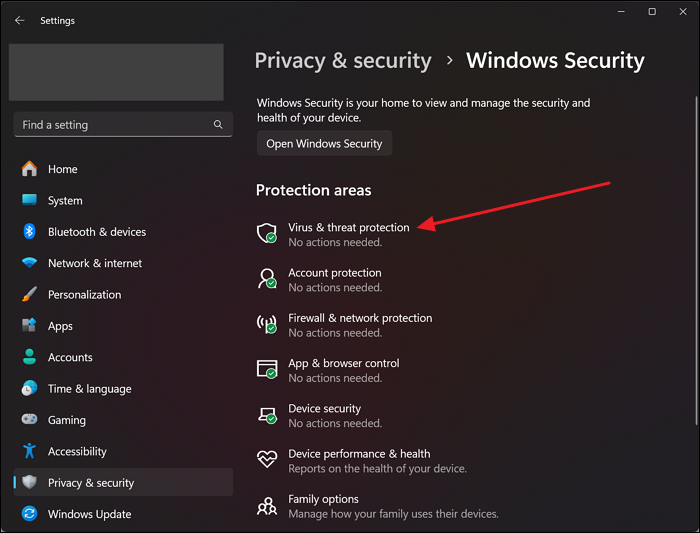Screen dimensions: 700x533
Task: Open Time & language settings
Action: point(89,389)
